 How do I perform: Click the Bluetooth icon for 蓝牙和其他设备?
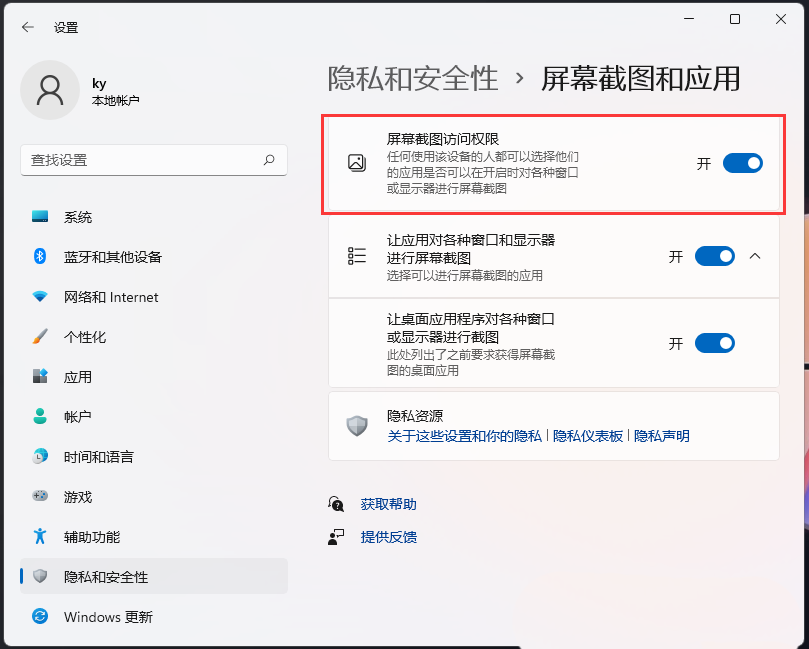click(40, 256)
